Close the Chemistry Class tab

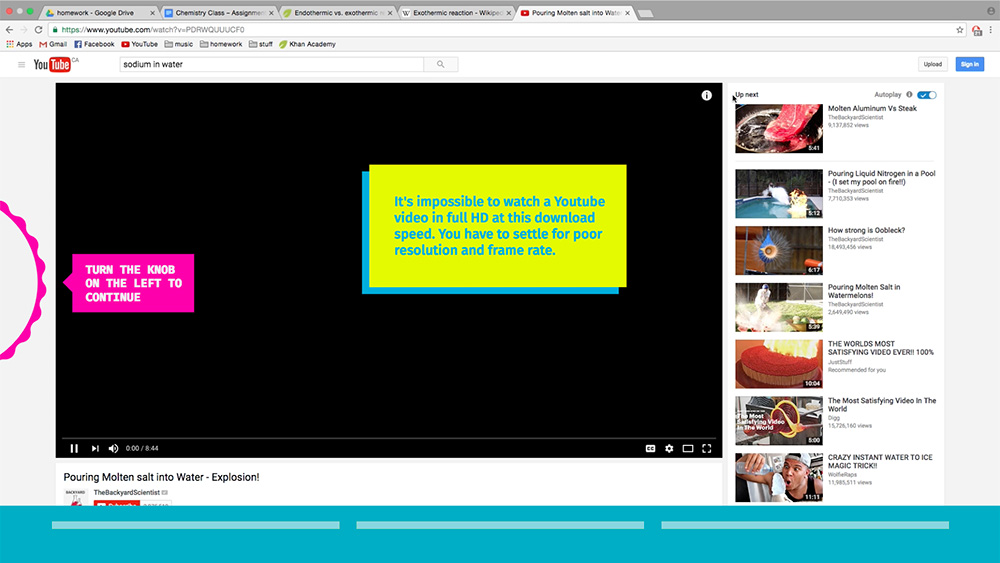pyautogui.click(x=271, y=13)
